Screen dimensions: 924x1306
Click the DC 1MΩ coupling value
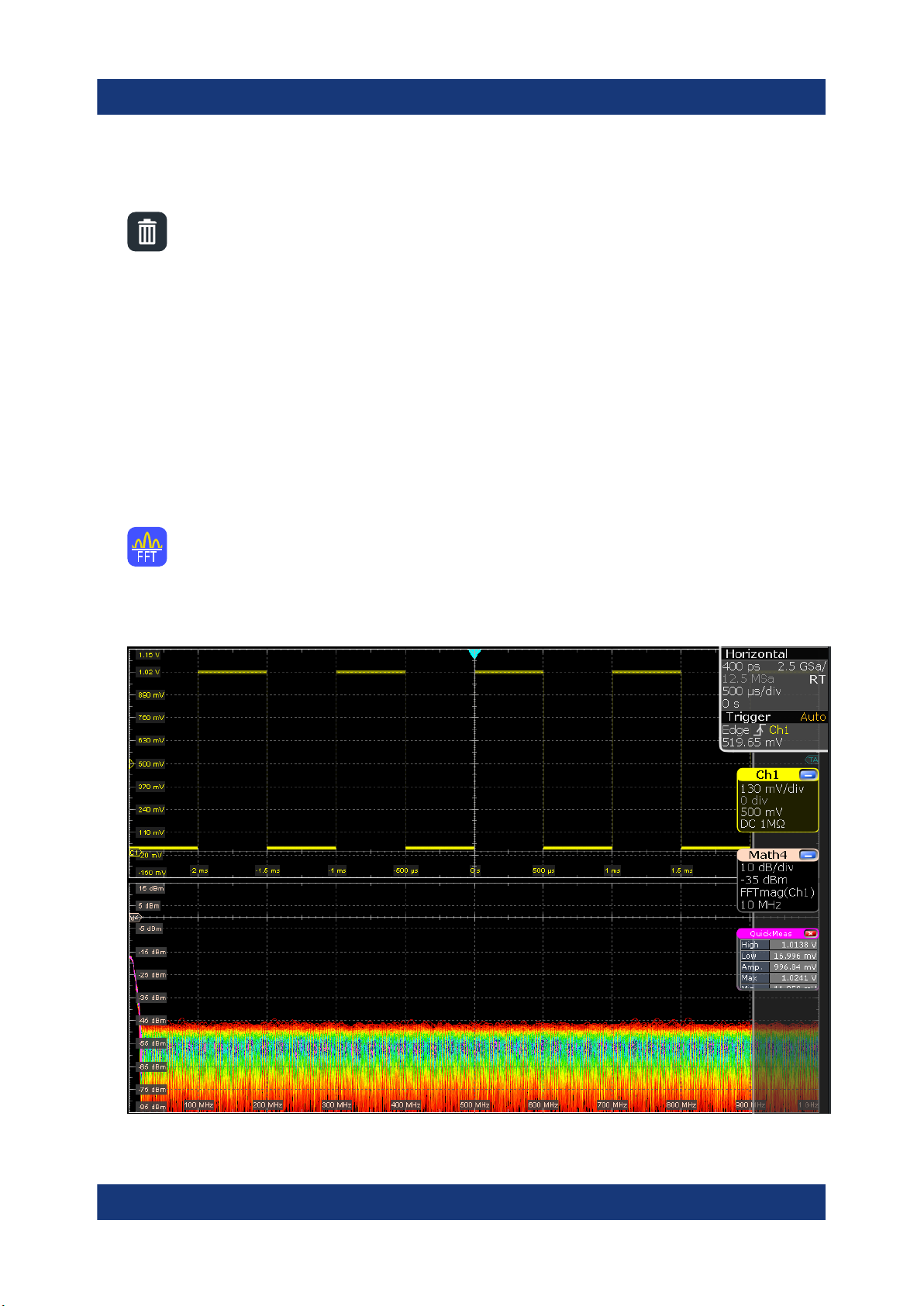pyautogui.click(x=763, y=824)
